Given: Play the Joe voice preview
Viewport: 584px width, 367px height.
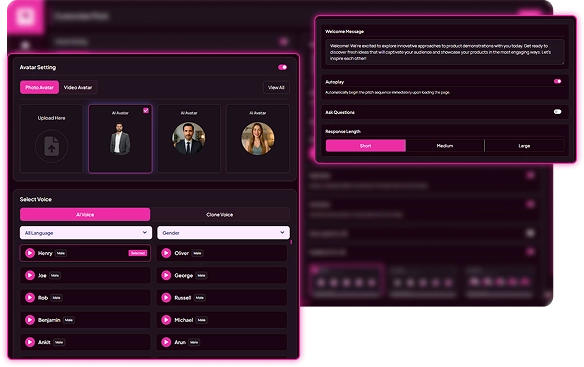Looking at the screenshot, I should (x=30, y=276).
